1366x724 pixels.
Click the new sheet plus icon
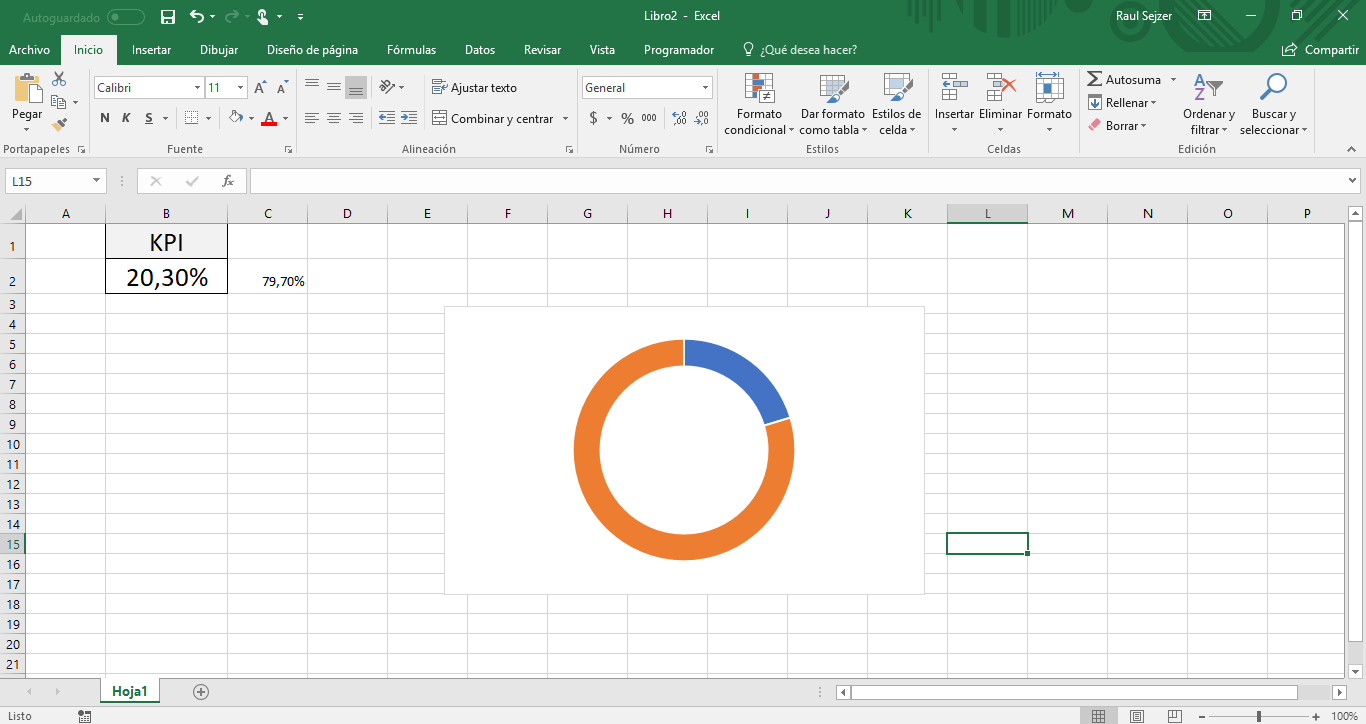[x=200, y=691]
